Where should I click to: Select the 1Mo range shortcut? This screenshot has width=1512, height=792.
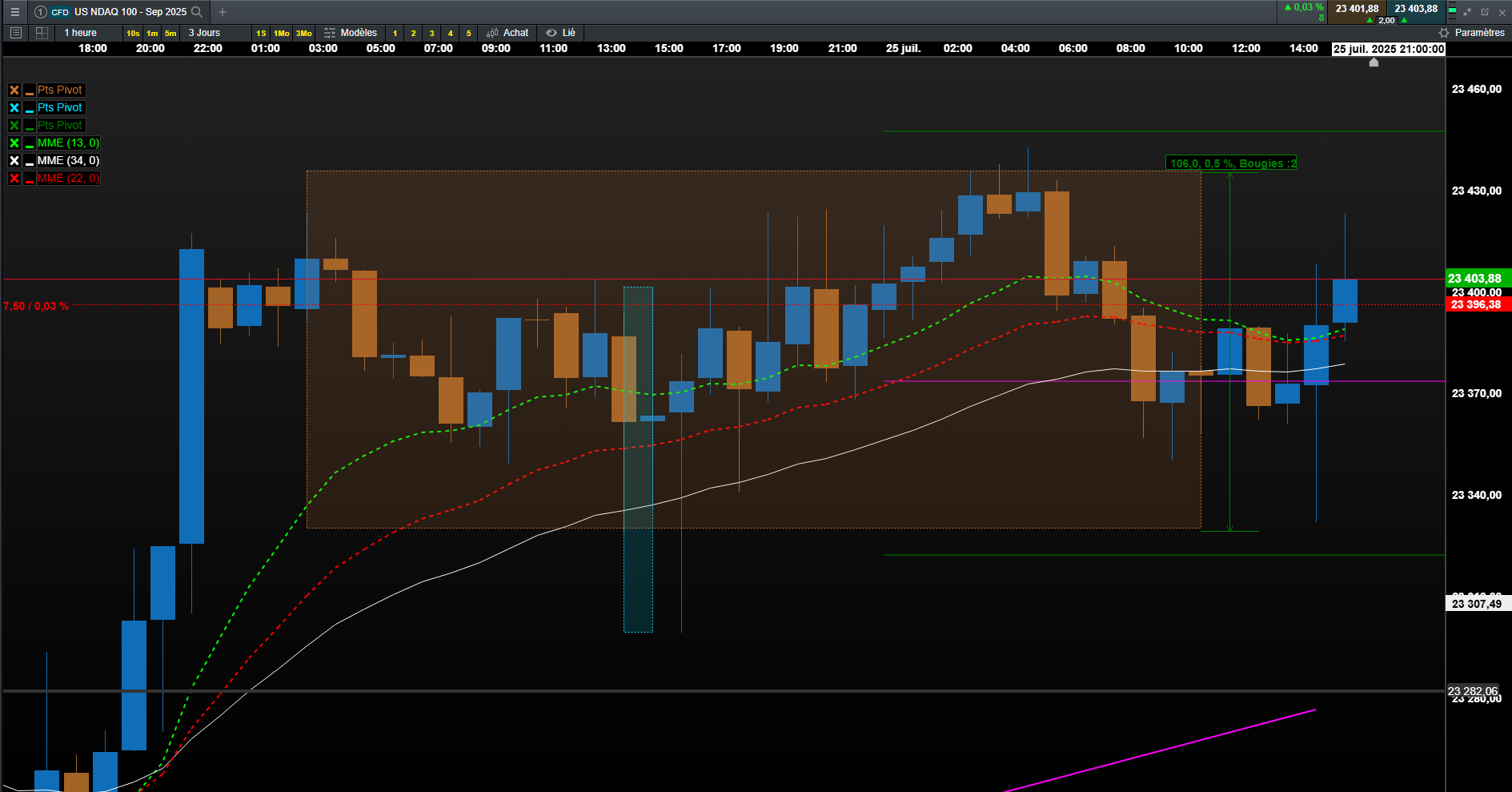point(282,33)
